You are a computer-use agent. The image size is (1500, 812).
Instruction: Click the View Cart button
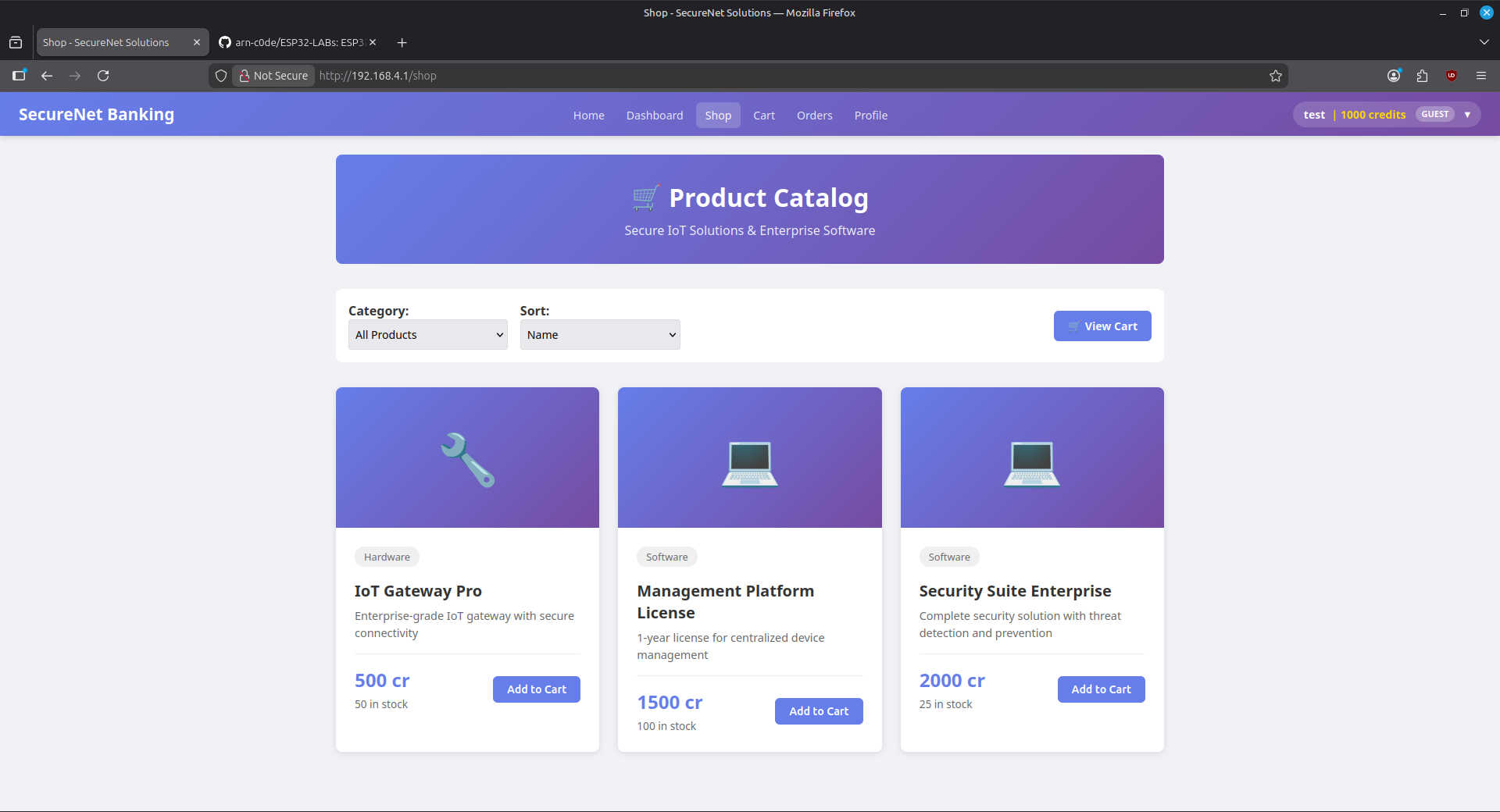1102,326
